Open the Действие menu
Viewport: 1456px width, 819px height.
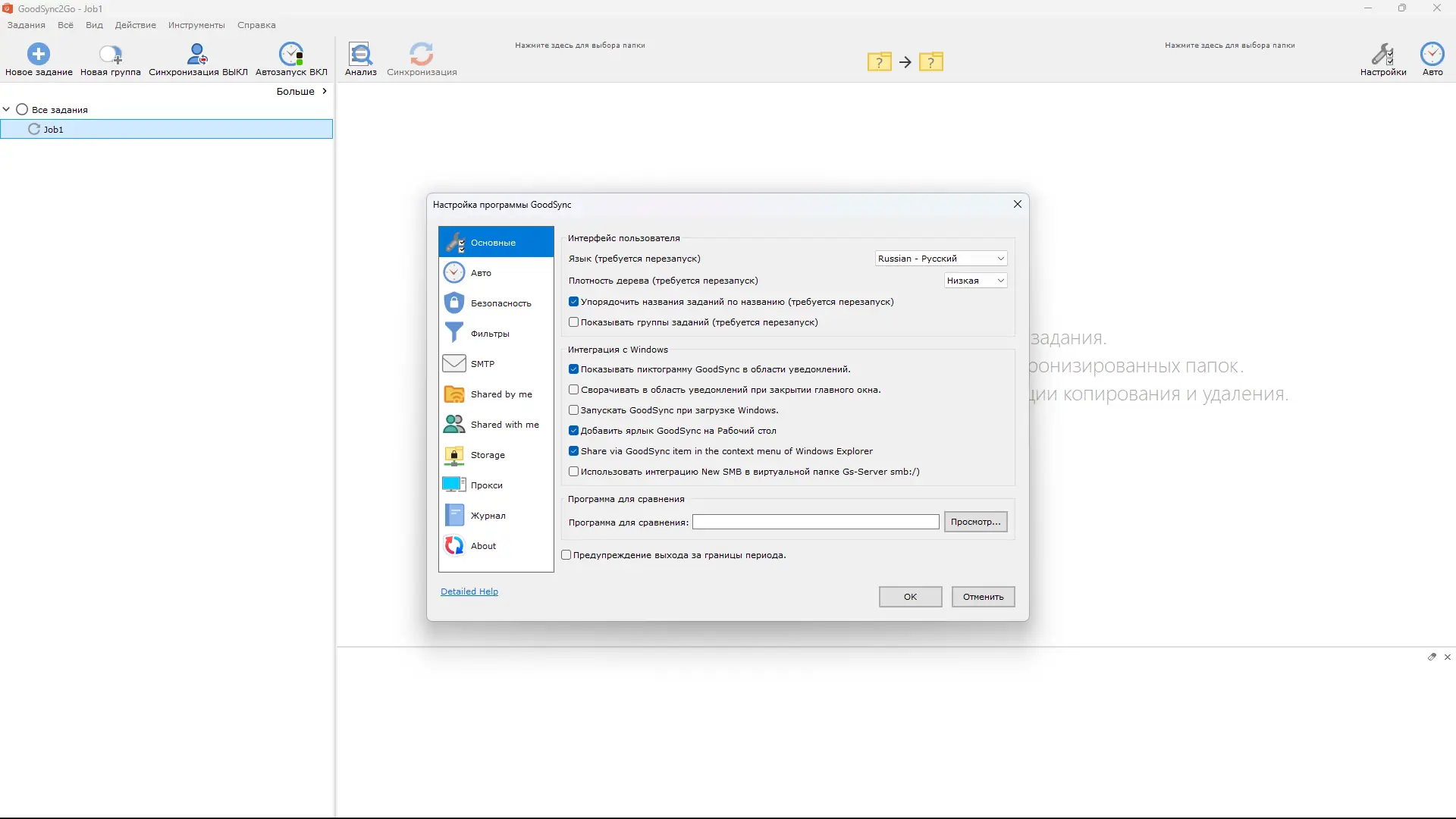pos(135,25)
